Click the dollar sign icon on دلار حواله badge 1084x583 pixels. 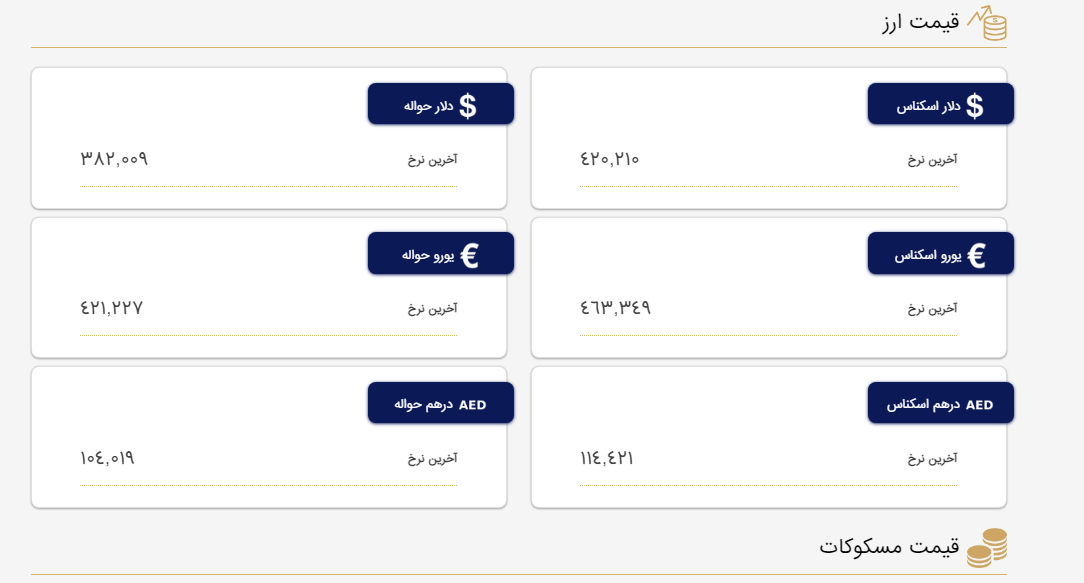[468, 105]
